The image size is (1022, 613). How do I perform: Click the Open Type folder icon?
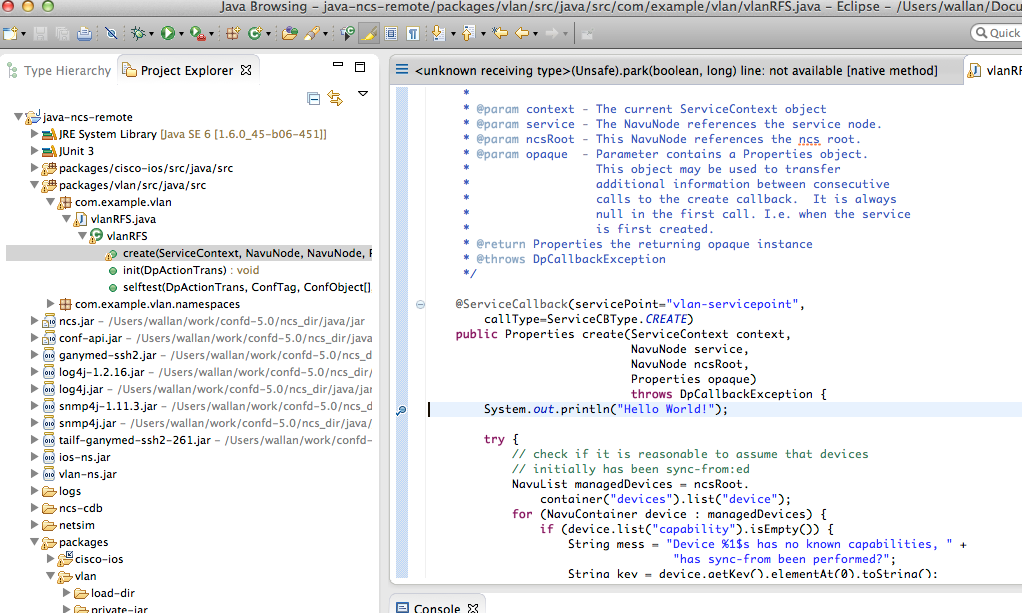(289, 34)
